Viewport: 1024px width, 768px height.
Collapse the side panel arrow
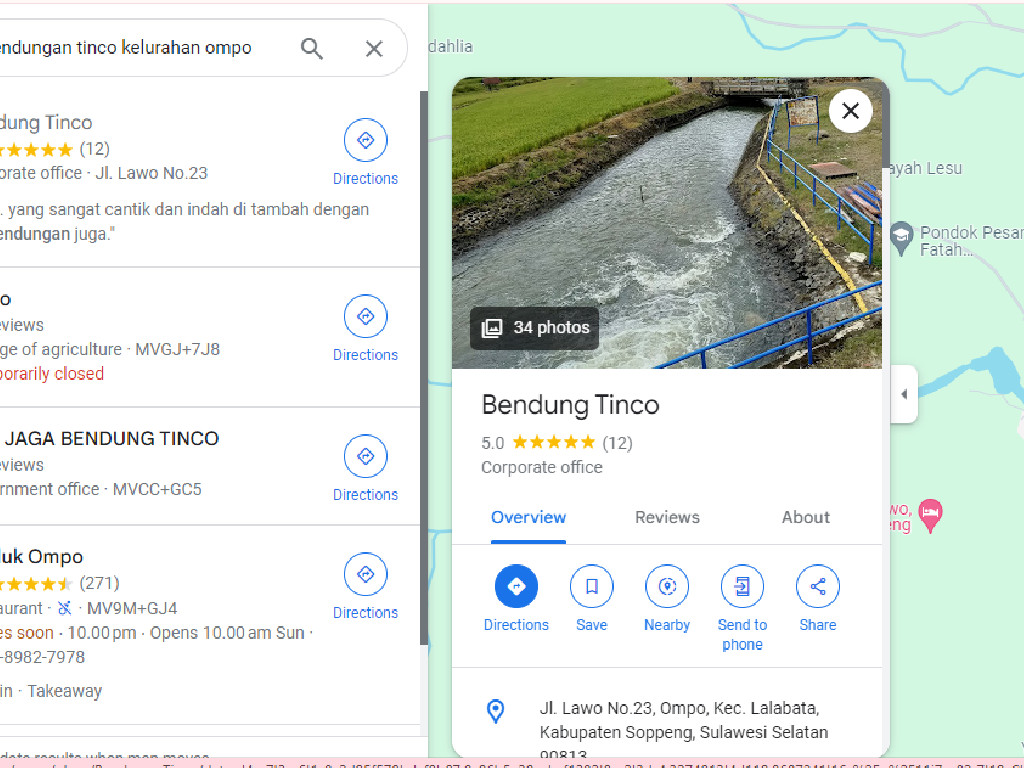[x=904, y=394]
